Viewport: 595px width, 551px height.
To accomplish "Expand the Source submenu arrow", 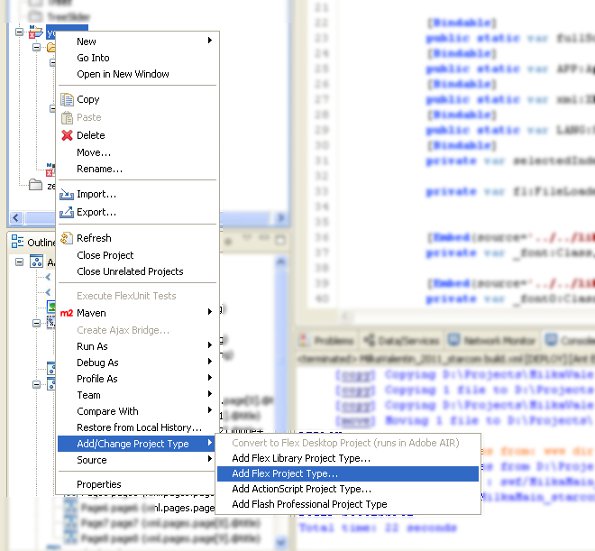I will click(x=210, y=459).
